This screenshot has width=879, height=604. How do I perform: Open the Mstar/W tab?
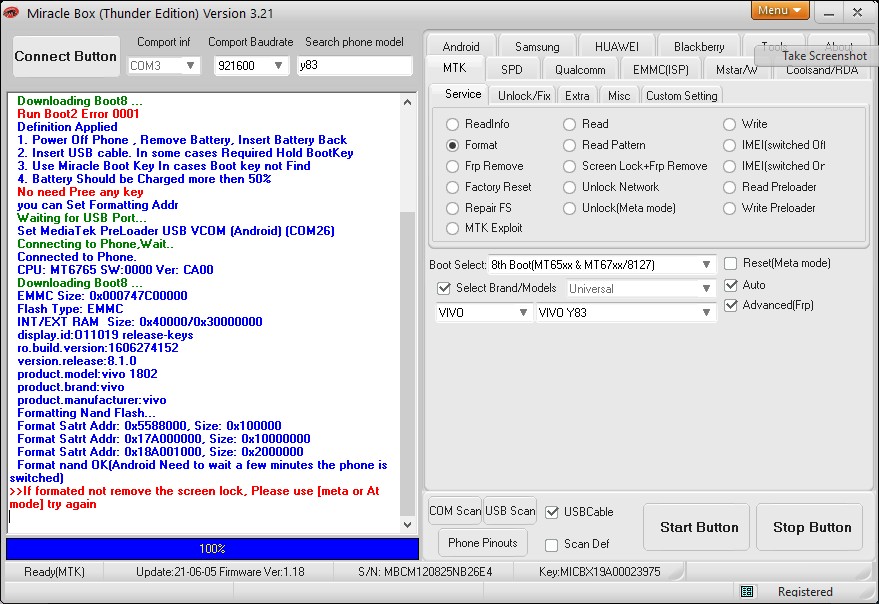point(736,70)
